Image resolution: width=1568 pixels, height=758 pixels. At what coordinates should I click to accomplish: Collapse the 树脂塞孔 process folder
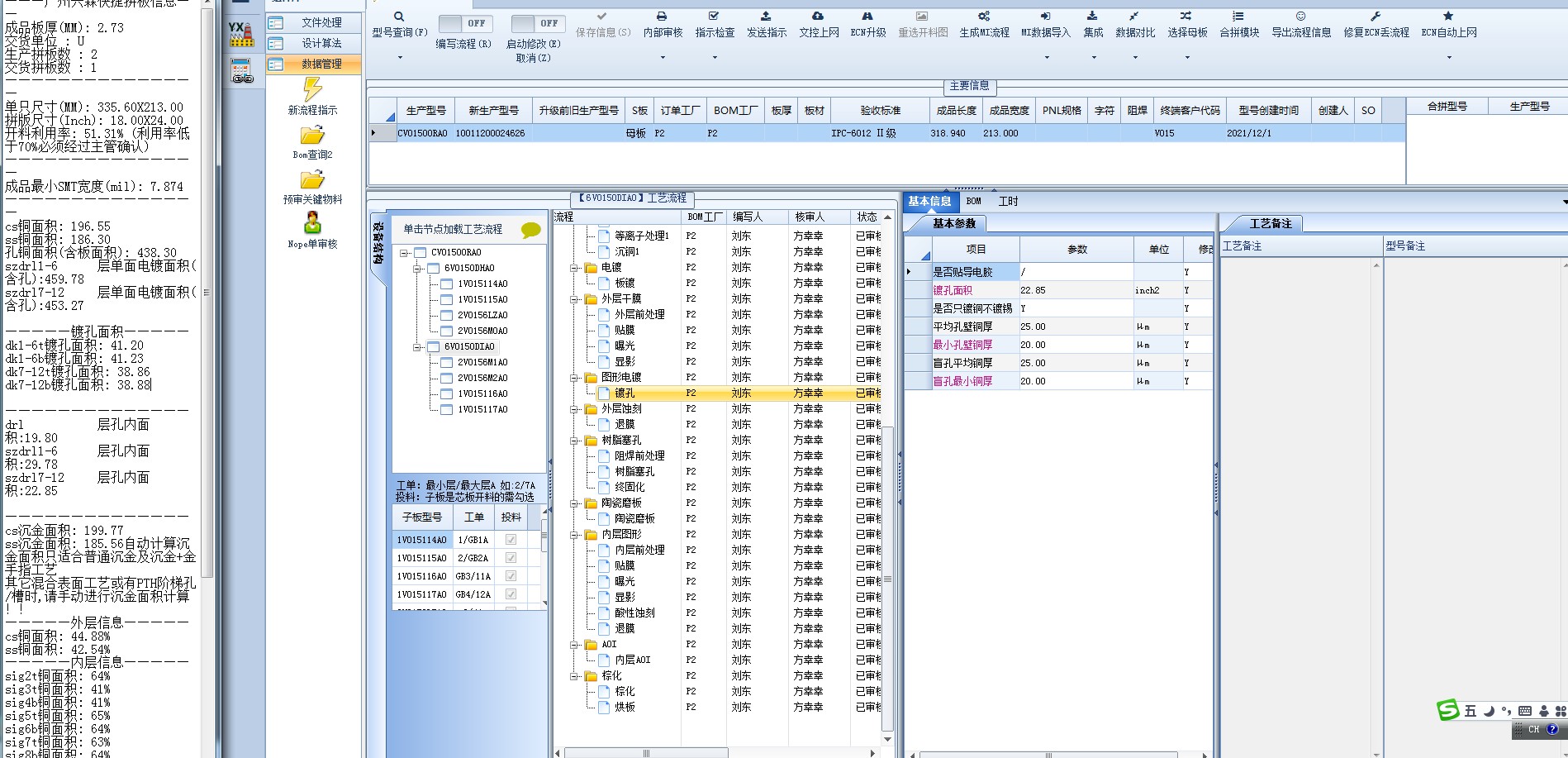[x=574, y=441]
